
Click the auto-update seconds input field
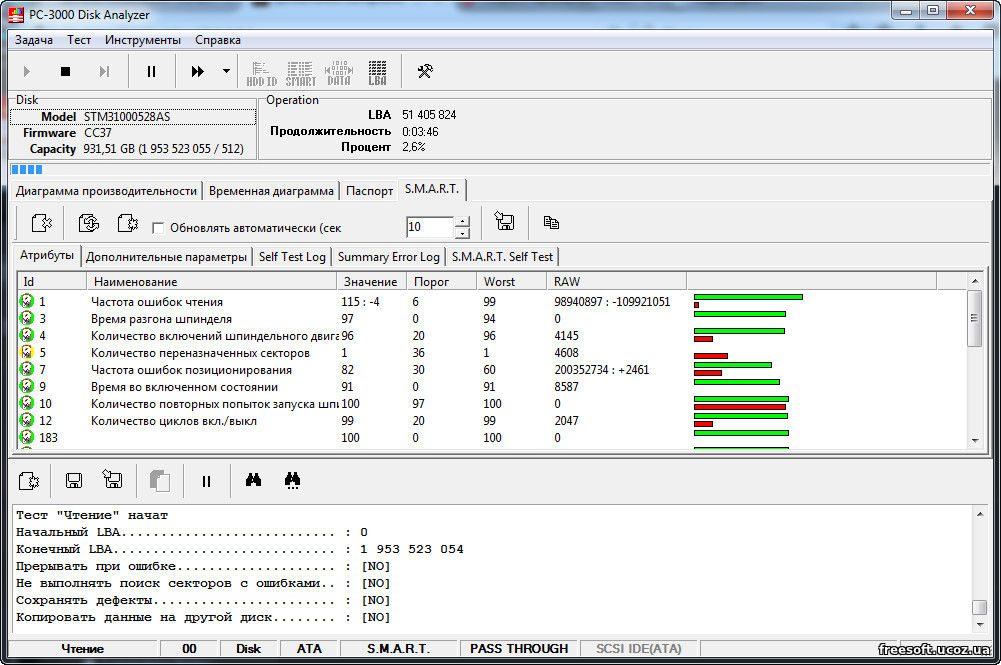(430, 227)
